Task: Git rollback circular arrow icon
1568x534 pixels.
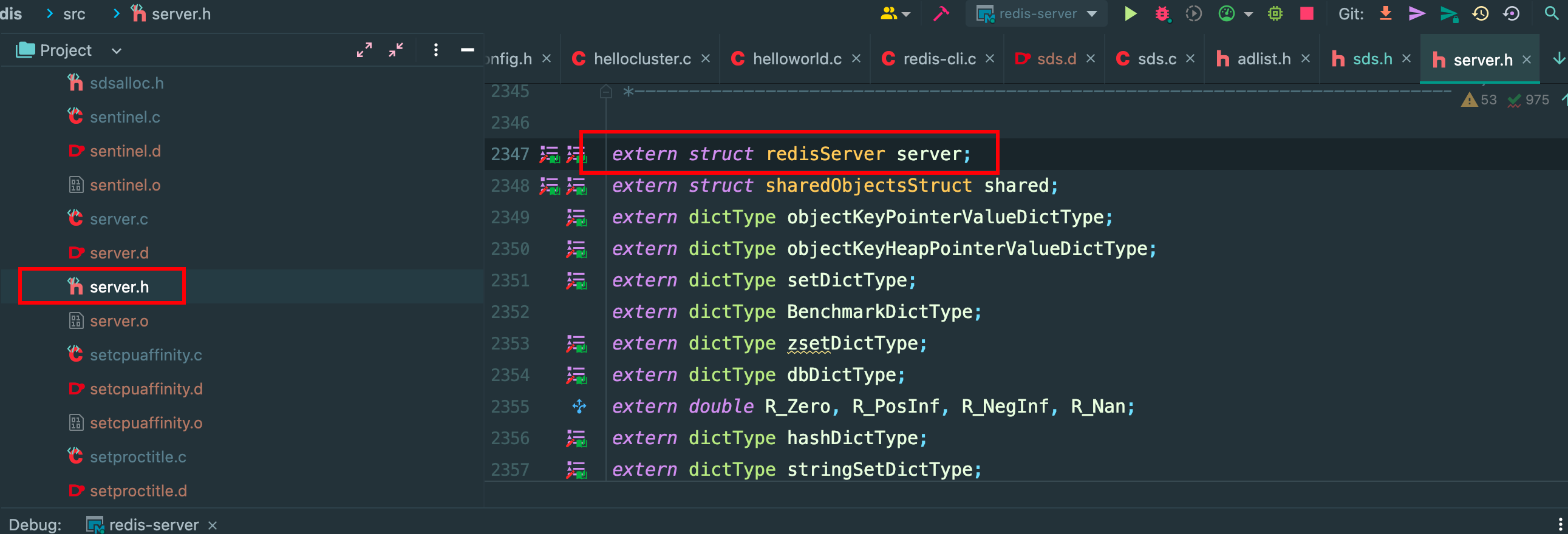Action: click(x=1512, y=13)
